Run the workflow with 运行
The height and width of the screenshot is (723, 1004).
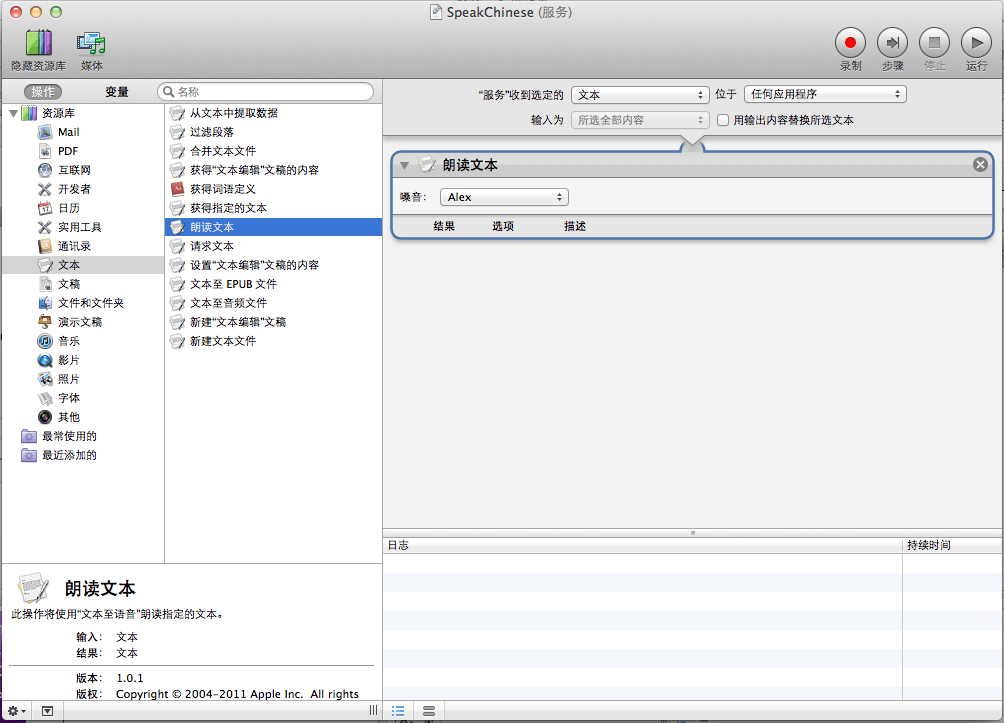tap(976, 43)
